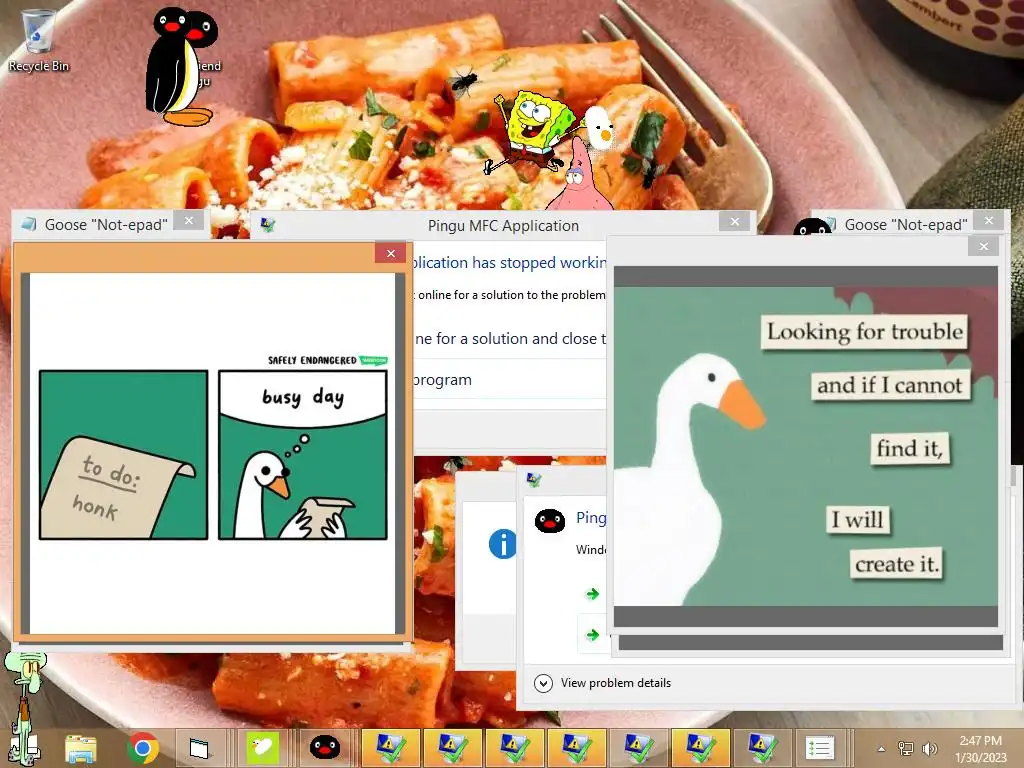Click the upper green arrow option in Pingu dialog

click(x=592, y=594)
